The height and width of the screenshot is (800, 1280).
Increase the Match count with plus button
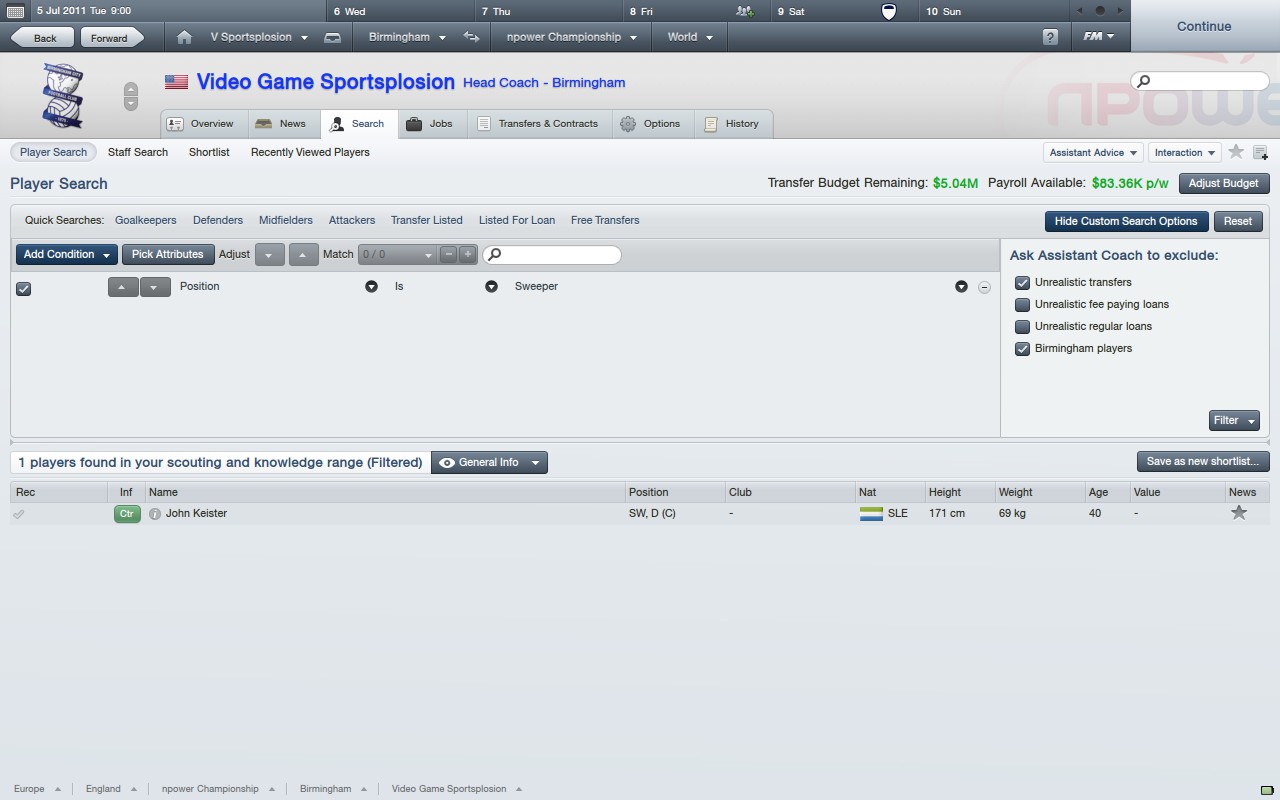pyautogui.click(x=467, y=254)
